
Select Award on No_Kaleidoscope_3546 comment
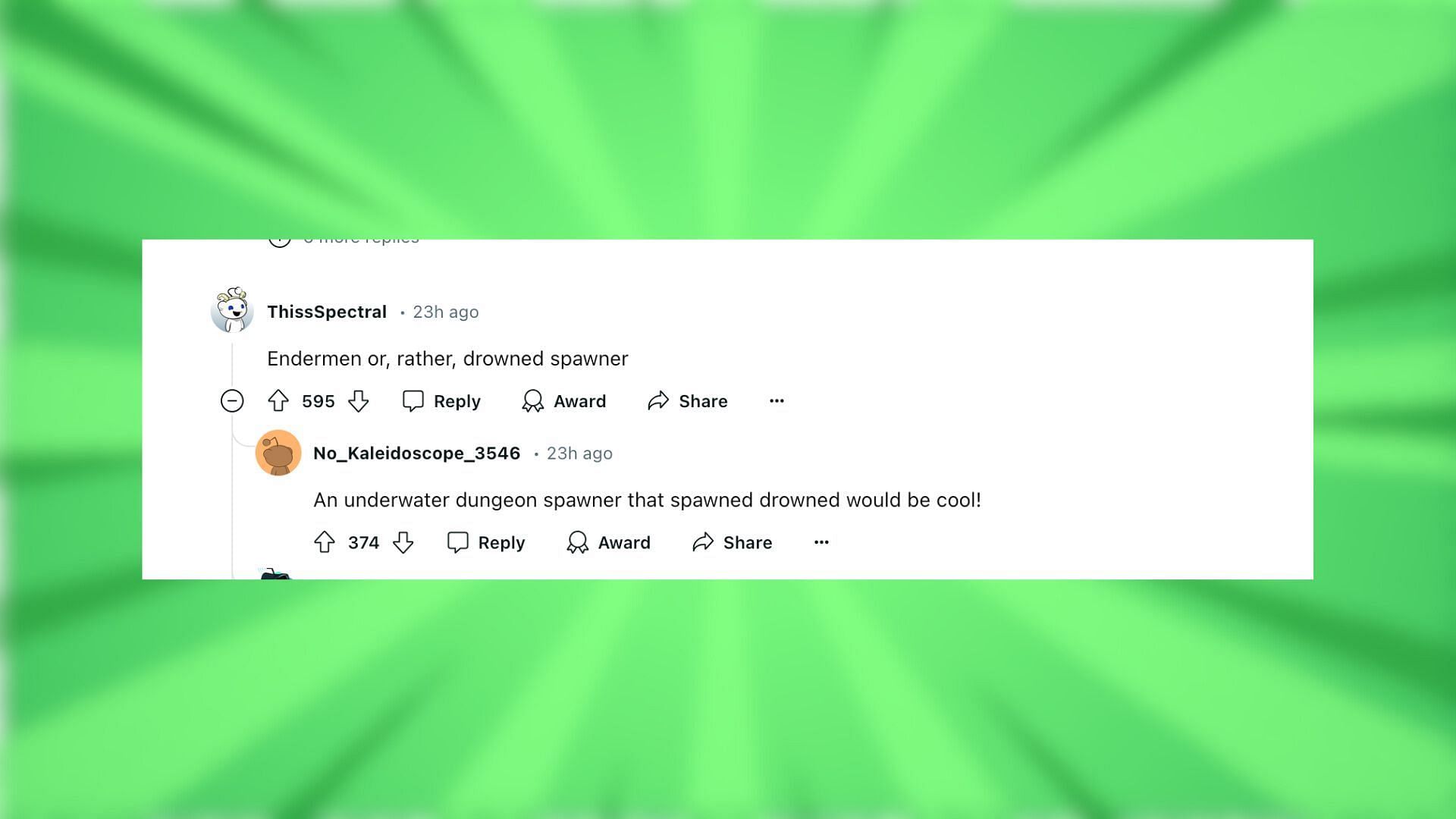(607, 541)
